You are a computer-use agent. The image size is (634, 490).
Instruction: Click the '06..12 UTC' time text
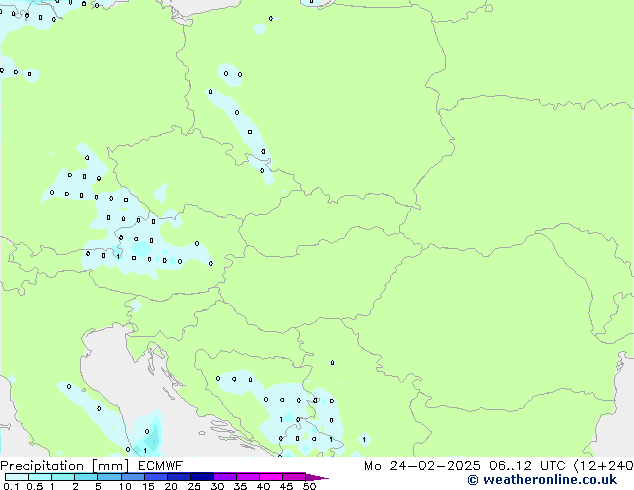pos(527,466)
